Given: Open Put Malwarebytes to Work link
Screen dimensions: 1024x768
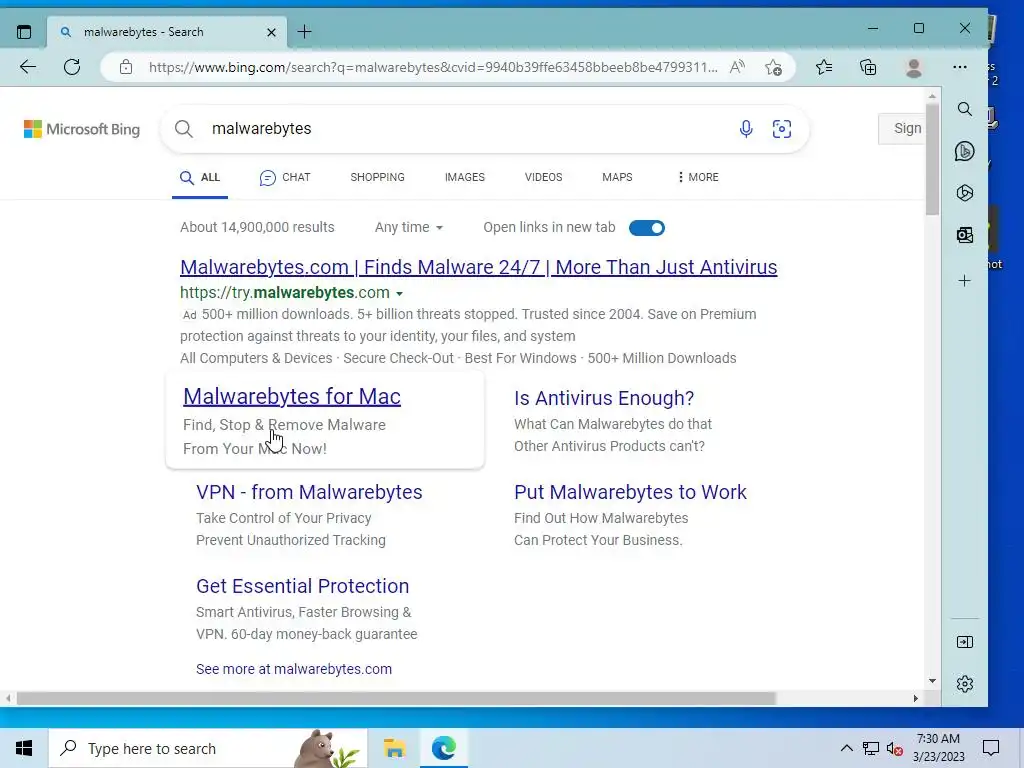Looking at the screenshot, I should (x=630, y=492).
